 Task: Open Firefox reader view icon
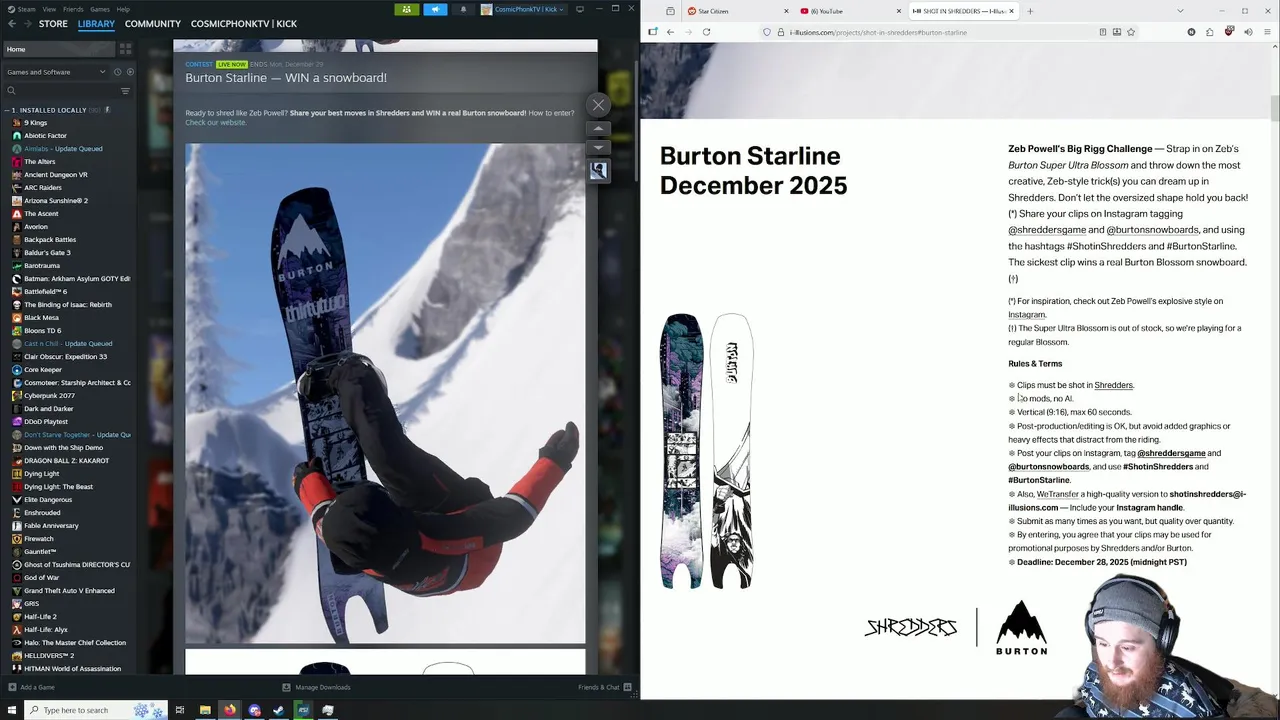(1103, 32)
